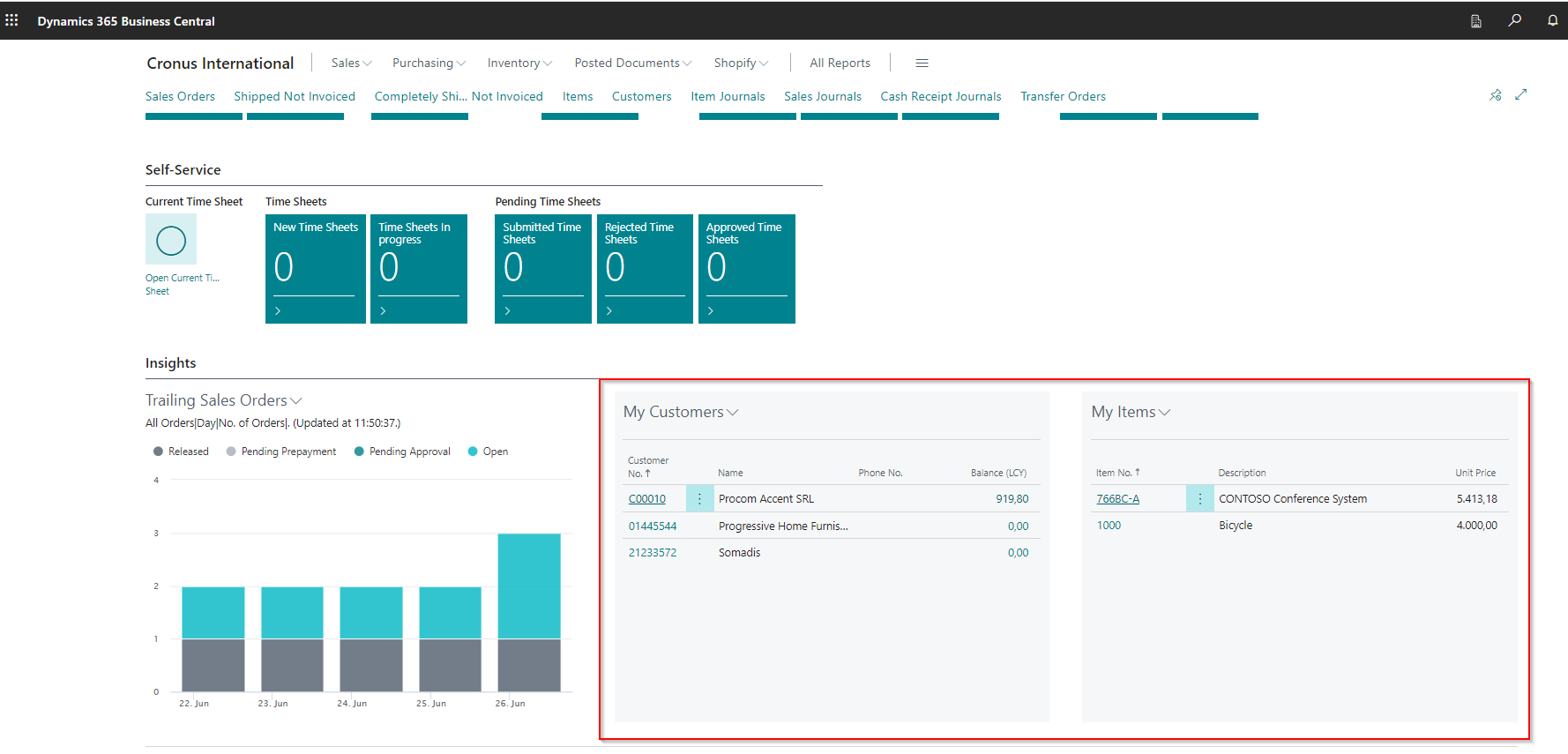Click the arrow on Time Sheets In progress tile
The height and width of the screenshot is (754, 1568).
[x=383, y=310]
